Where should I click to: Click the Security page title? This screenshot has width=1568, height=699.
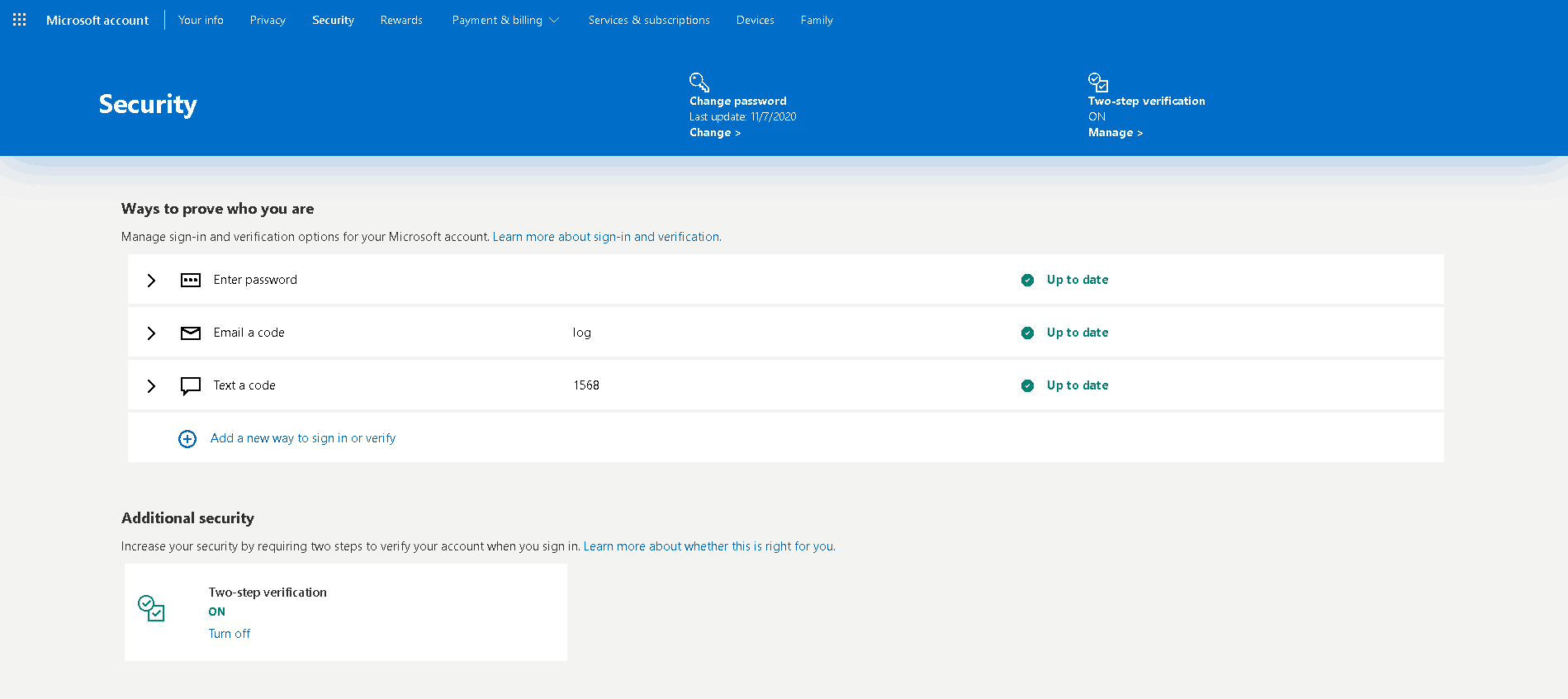coord(148,104)
